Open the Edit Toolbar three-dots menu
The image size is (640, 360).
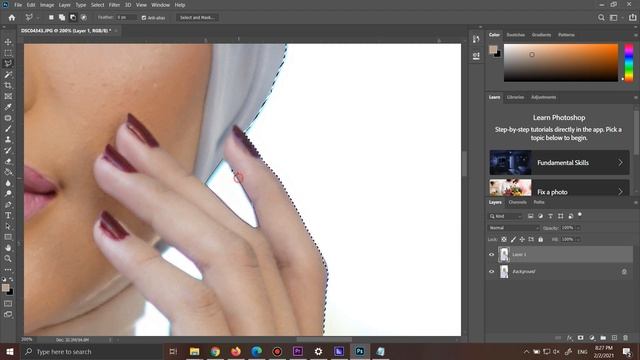point(8,270)
